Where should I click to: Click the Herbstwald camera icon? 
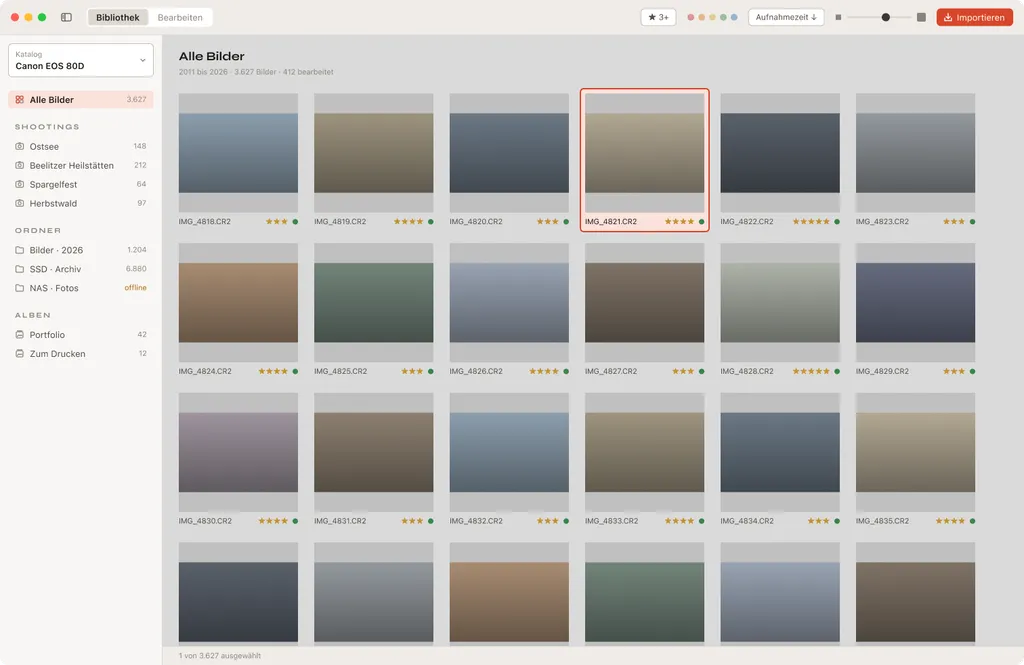20,203
